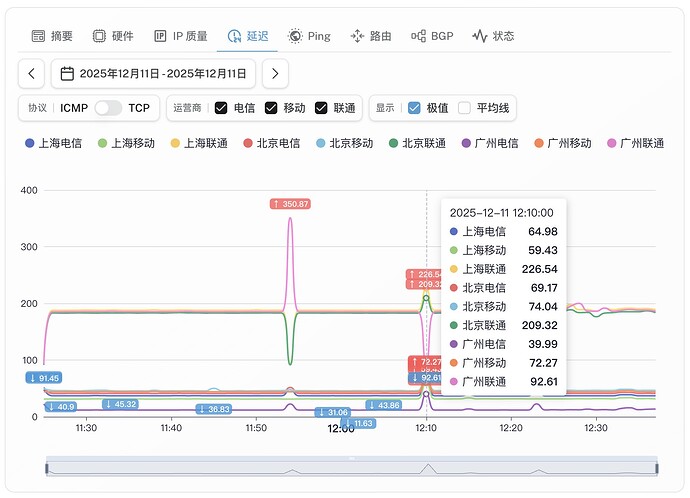Uncheck the 电信 carrier checkbox
Image resolution: width=690 pixels, height=498 pixels.
(221, 108)
